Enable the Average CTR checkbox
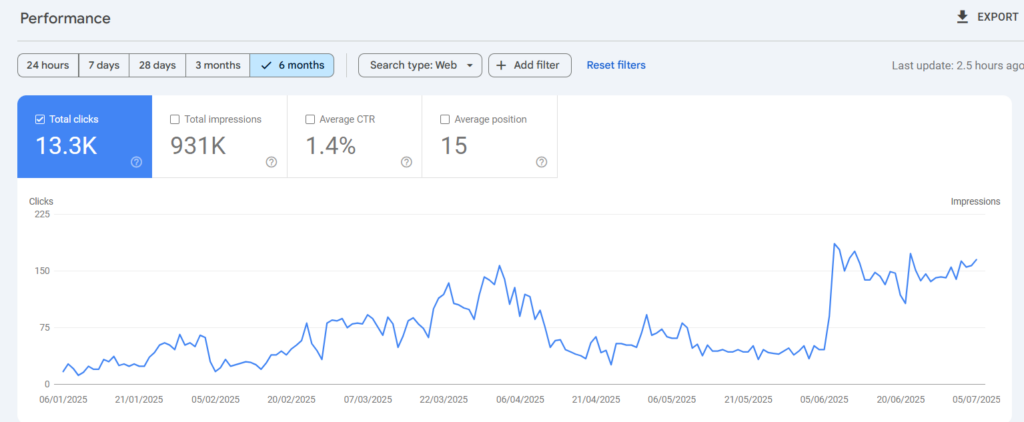 point(310,120)
